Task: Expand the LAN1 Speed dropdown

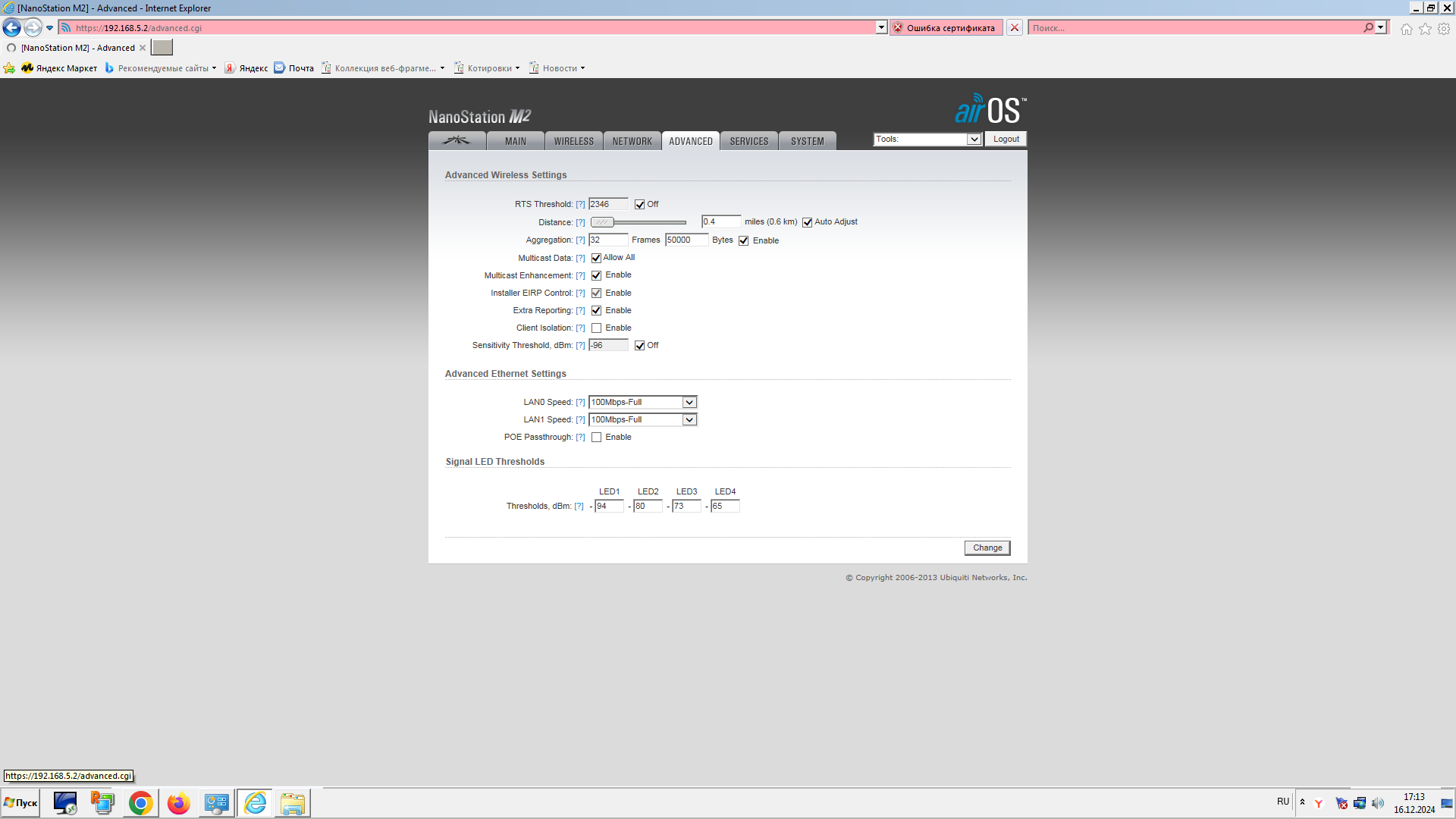Action: tap(642, 420)
